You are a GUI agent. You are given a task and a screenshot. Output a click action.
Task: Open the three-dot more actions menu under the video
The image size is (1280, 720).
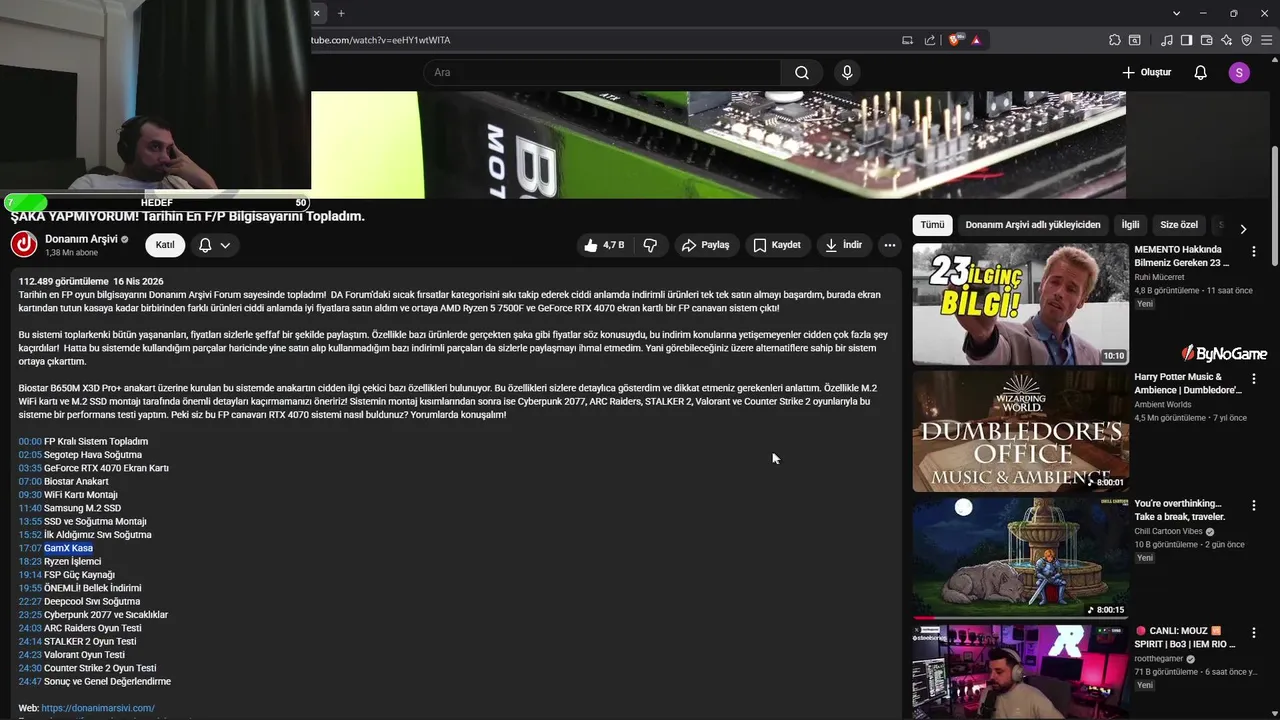click(x=889, y=245)
